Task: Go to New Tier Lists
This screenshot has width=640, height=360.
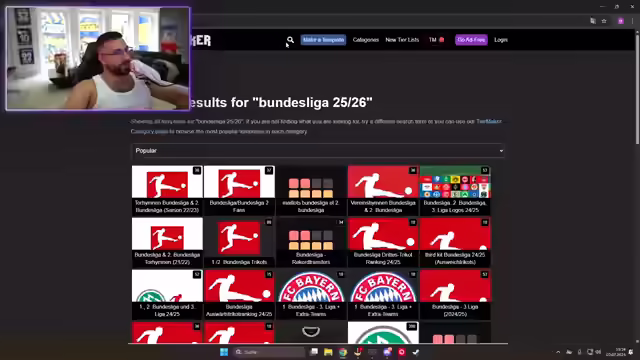Action: tap(402, 40)
